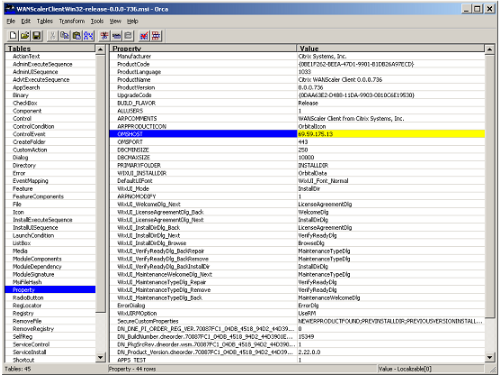This screenshot has height=381, width=500.
Task: Open the File menu
Action: 11,21
